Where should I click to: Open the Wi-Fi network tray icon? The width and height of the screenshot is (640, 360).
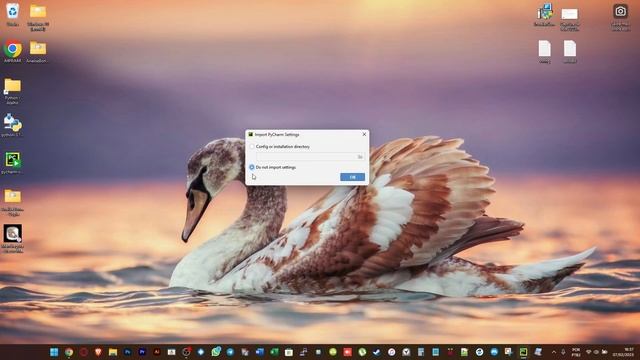pos(589,352)
